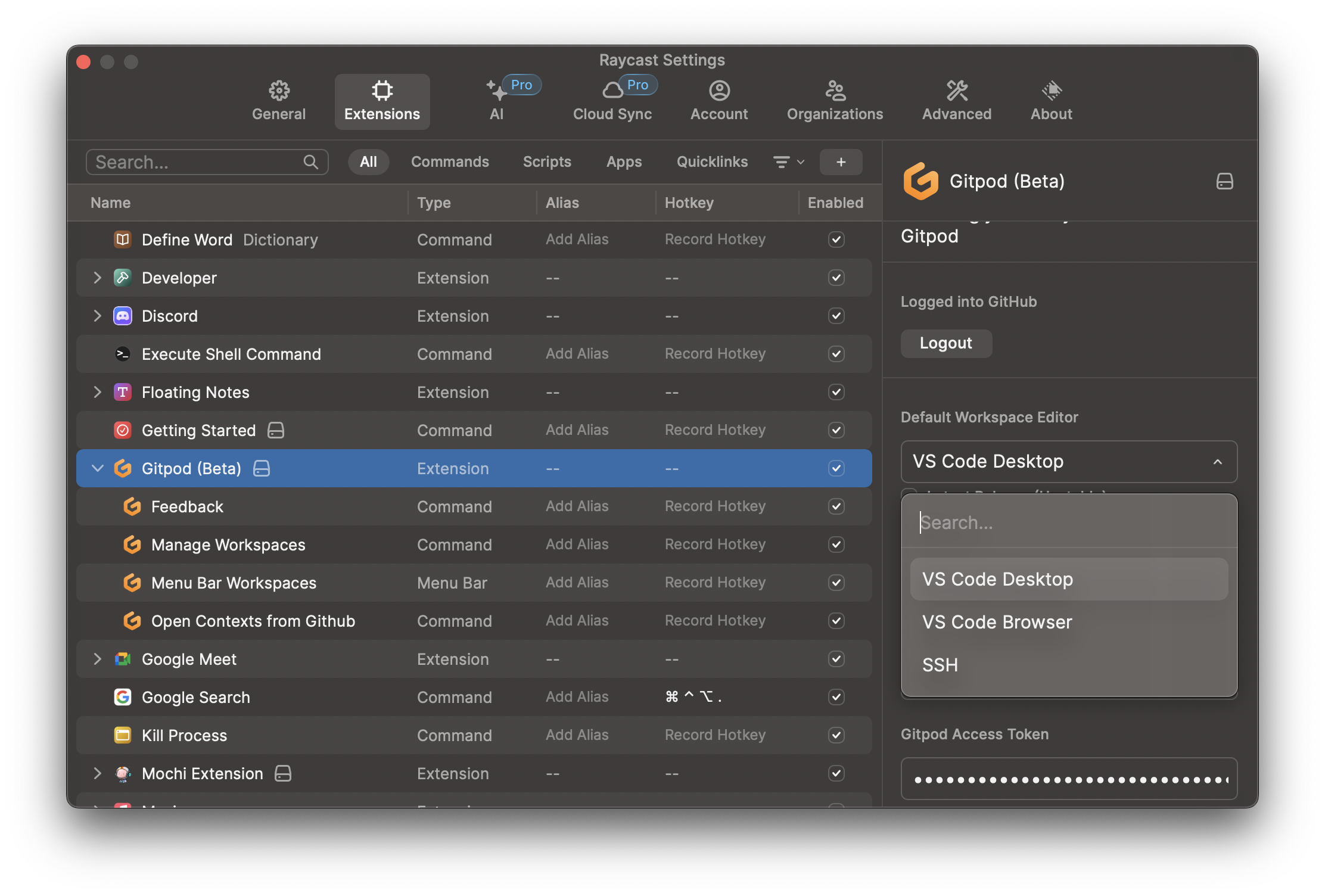Click the Execute Shell Command terminal icon
Image resolution: width=1325 pixels, height=896 pixels.
tap(123, 354)
